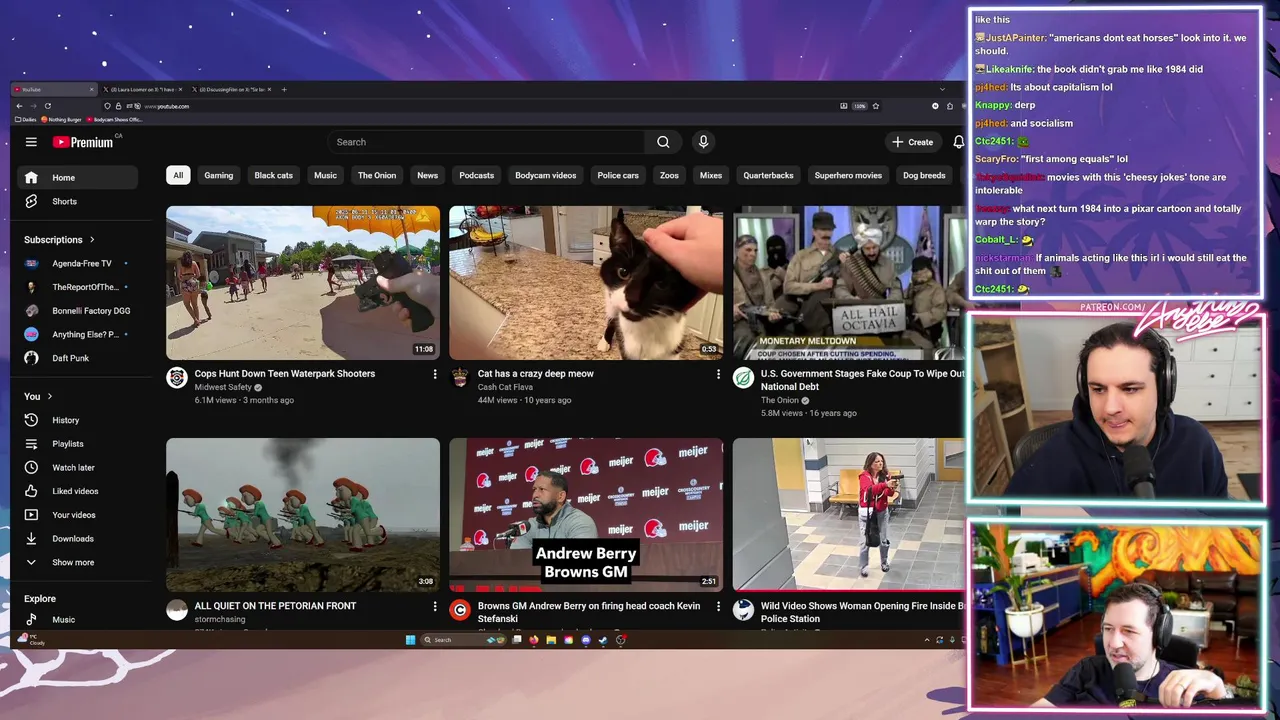This screenshot has width=1280, height=720.
Task: Open Watch later in the sidebar
Action: click(78, 467)
